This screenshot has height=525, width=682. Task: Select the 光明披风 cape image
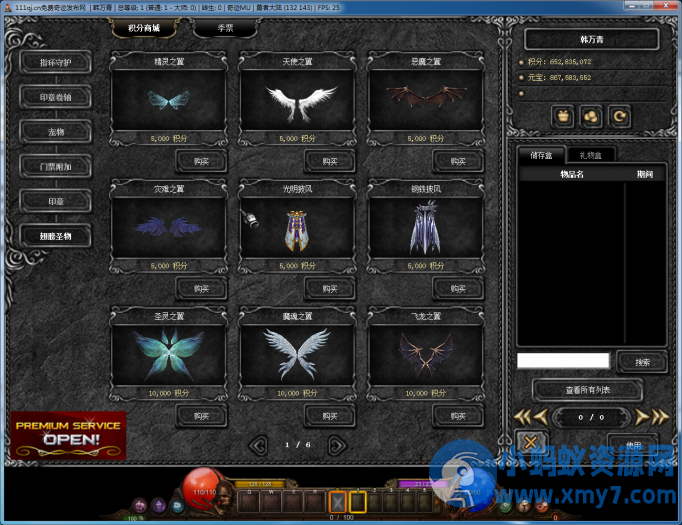(297, 227)
